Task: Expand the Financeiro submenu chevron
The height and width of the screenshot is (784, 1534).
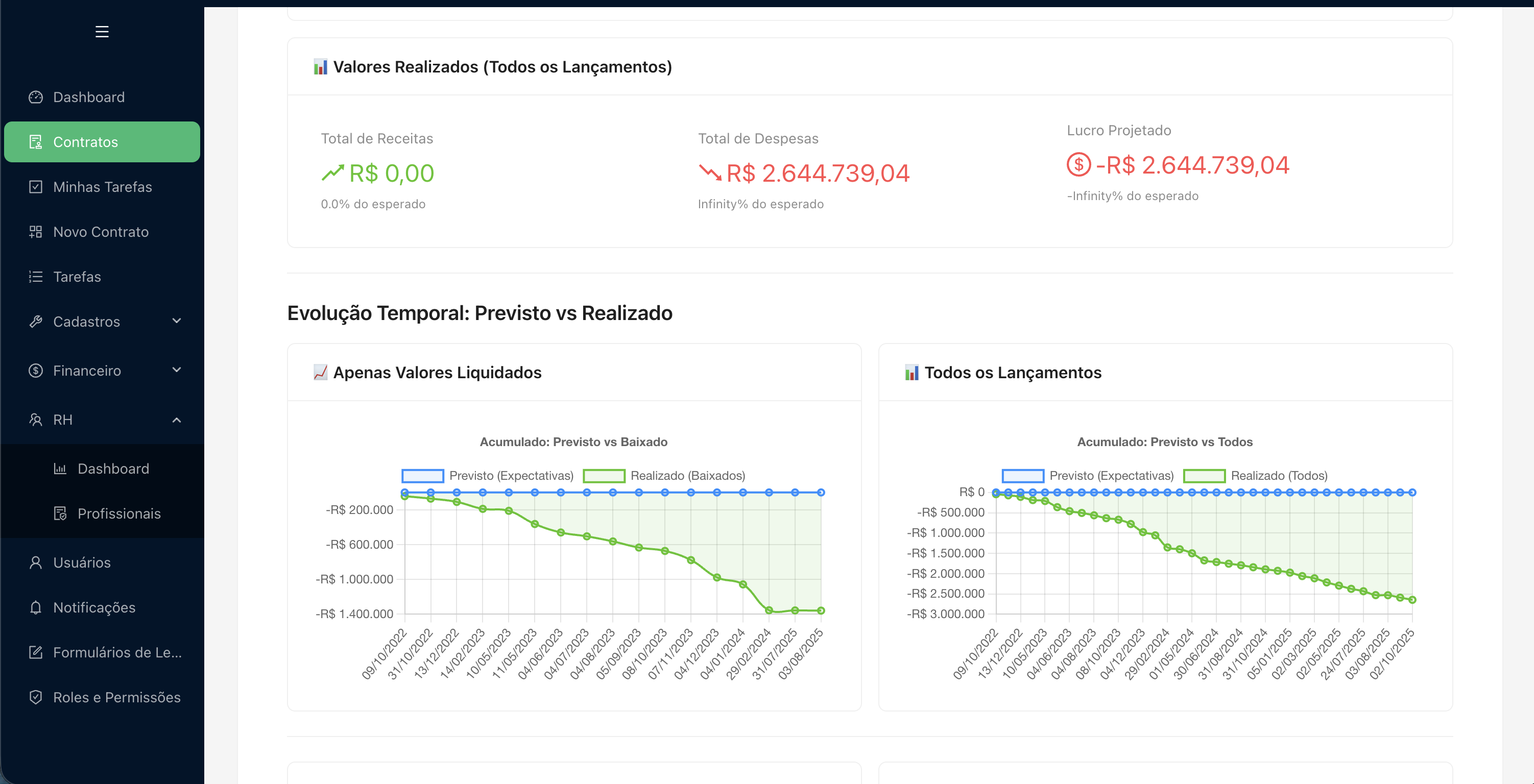Action: point(177,370)
